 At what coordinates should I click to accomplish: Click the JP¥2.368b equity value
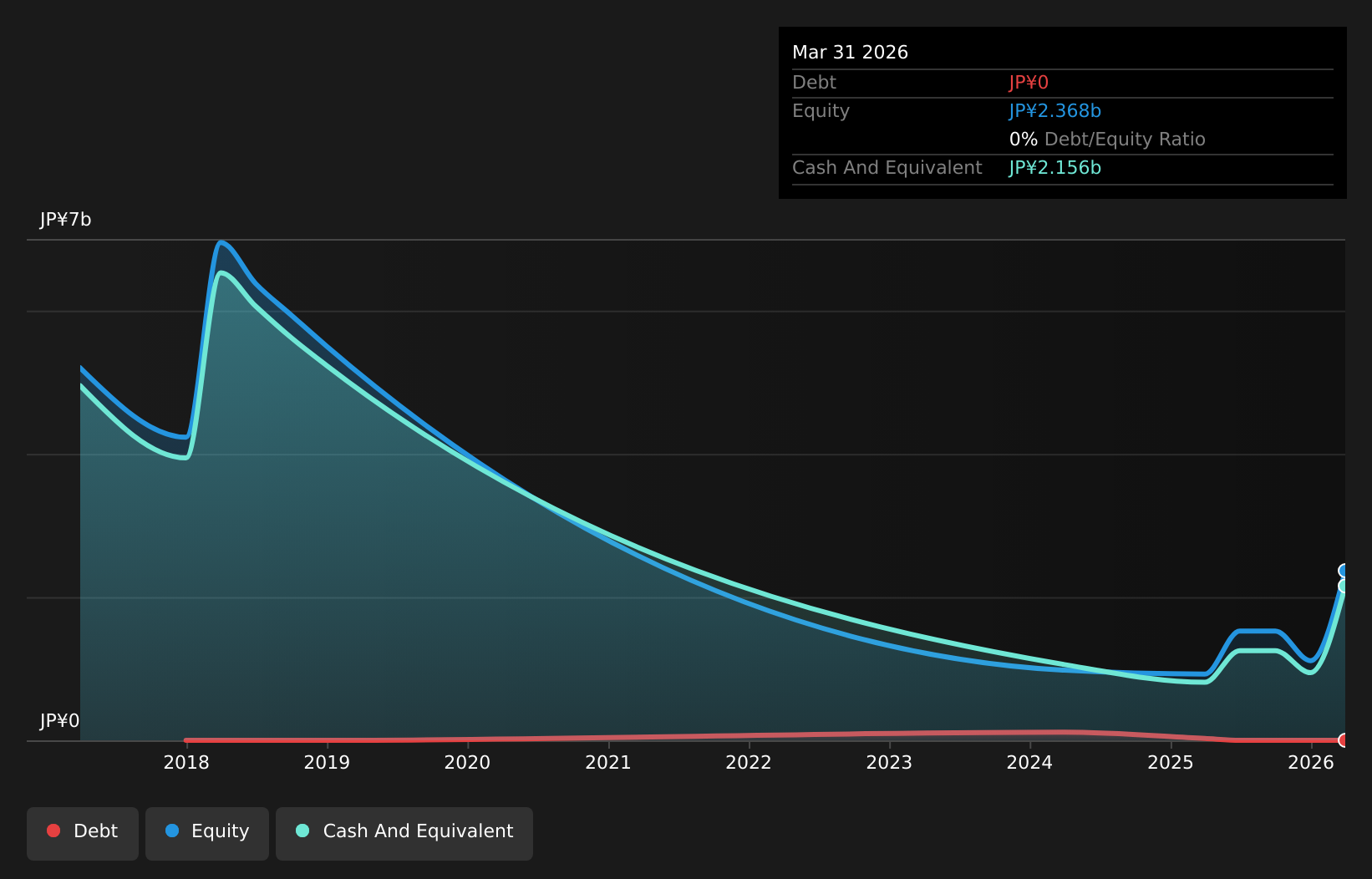point(1054,111)
